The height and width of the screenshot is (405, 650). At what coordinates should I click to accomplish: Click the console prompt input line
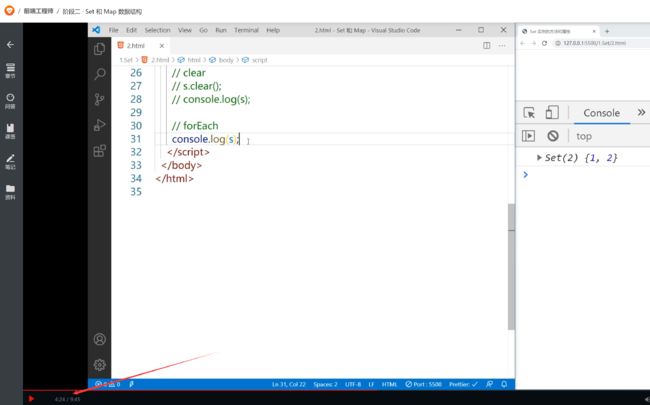589,175
